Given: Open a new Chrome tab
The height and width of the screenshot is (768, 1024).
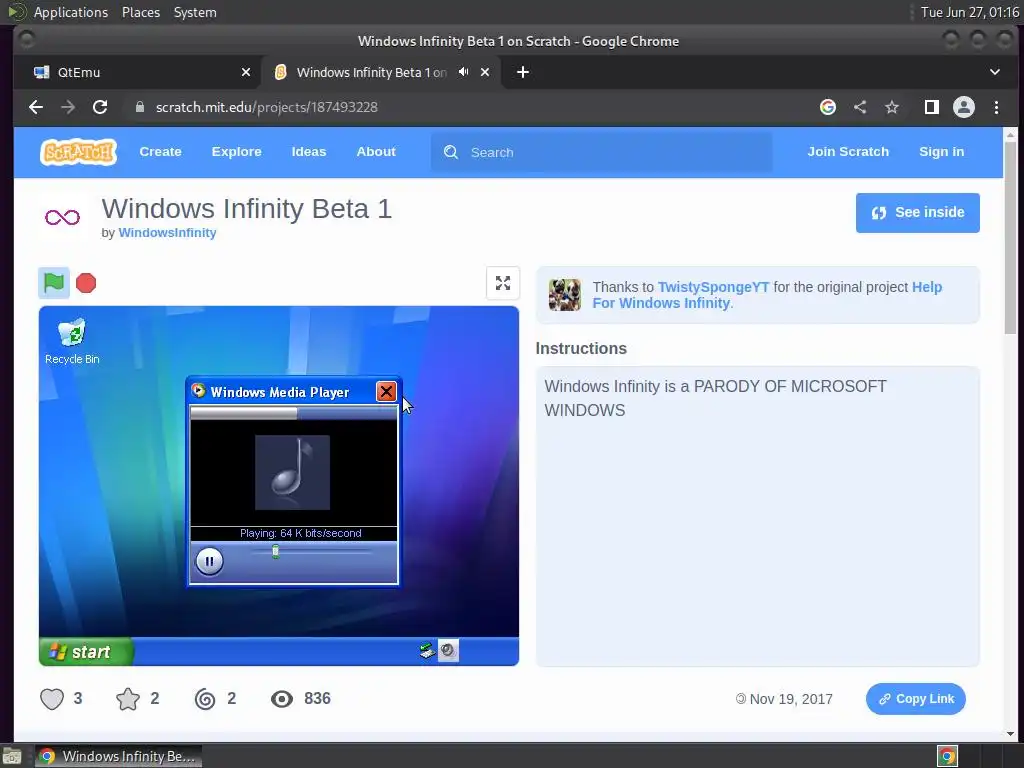Looking at the screenshot, I should [x=522, y=72].
